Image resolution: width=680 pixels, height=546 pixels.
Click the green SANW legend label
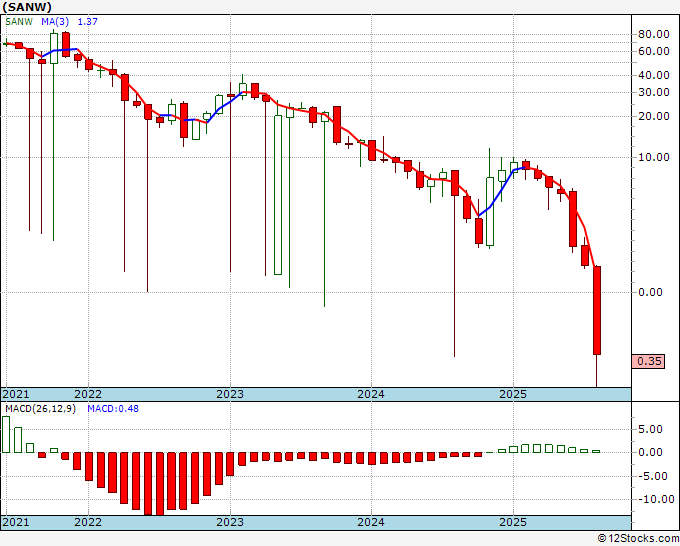click(19, 22)
